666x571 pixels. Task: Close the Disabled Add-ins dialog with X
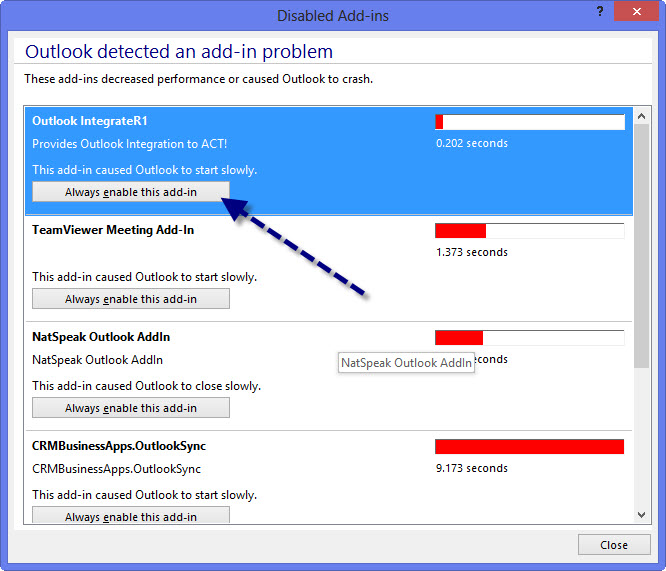tap(636, 11)
